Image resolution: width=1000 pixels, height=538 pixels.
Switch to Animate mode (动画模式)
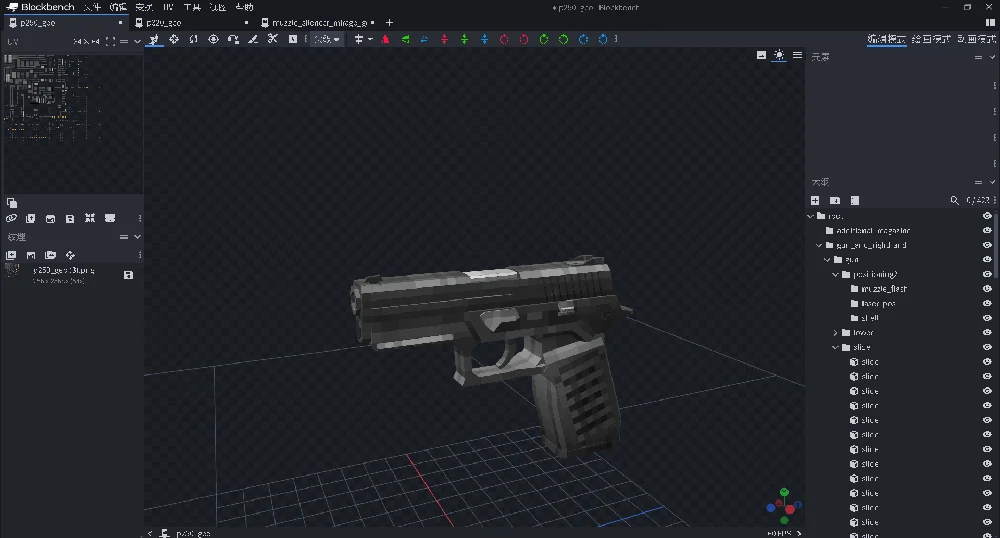tap(976, 39)
